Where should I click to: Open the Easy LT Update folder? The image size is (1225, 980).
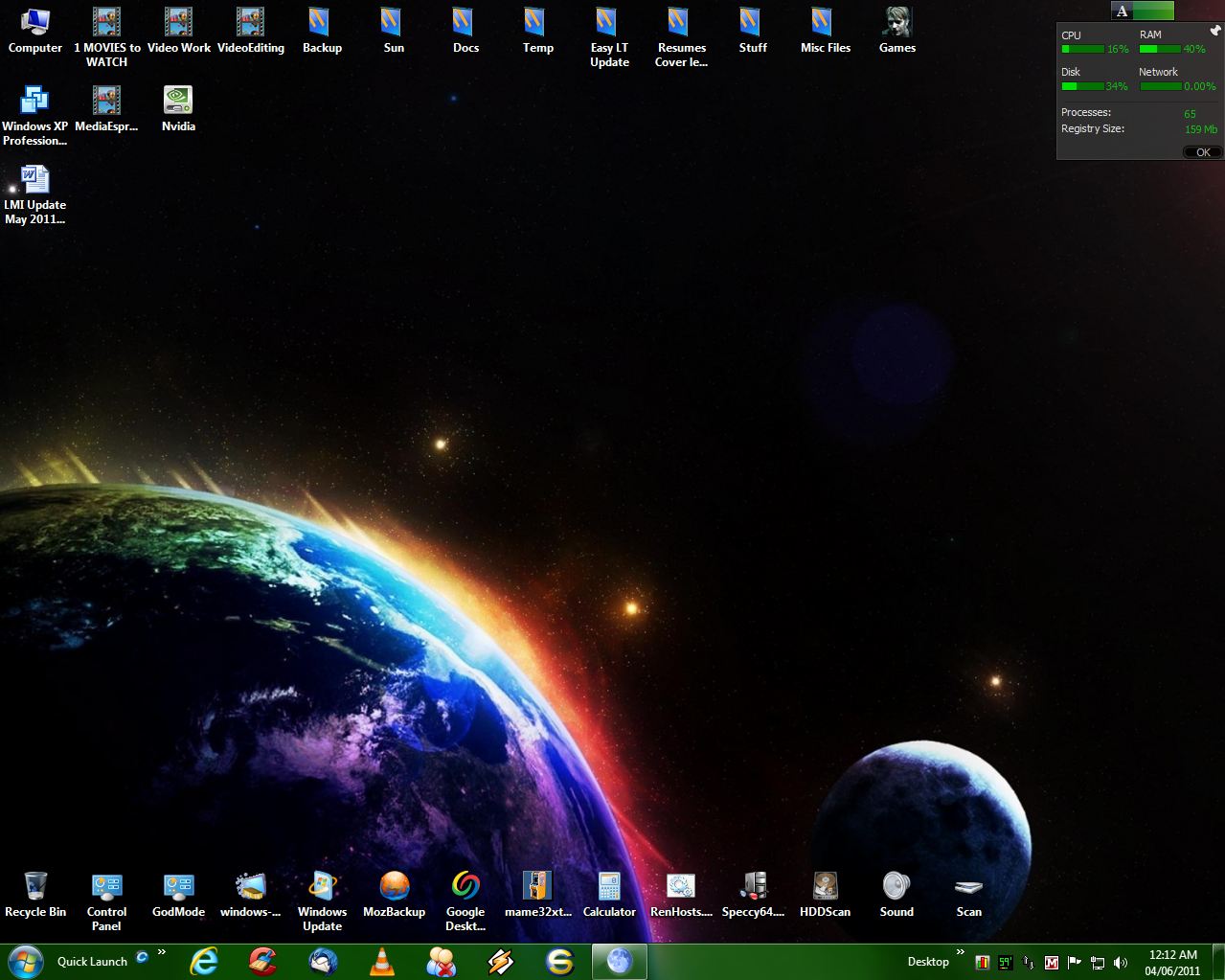pyautogui.click(x=609, y=37)
